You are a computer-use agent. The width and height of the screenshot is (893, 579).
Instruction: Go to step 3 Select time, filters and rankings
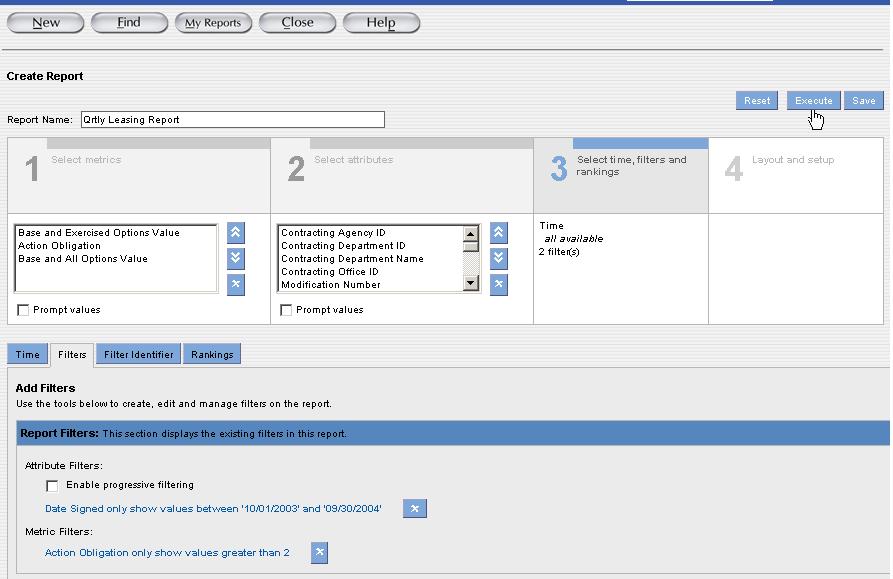[x=621, y=175]
